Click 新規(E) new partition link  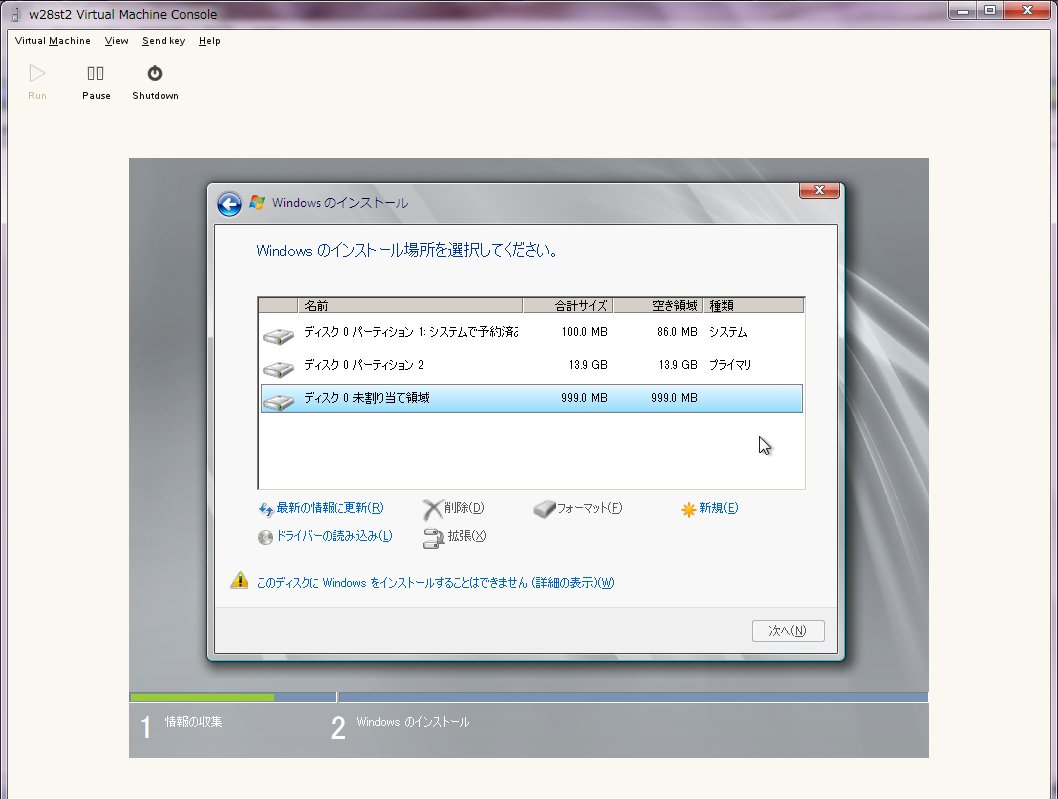coord(719,508)
